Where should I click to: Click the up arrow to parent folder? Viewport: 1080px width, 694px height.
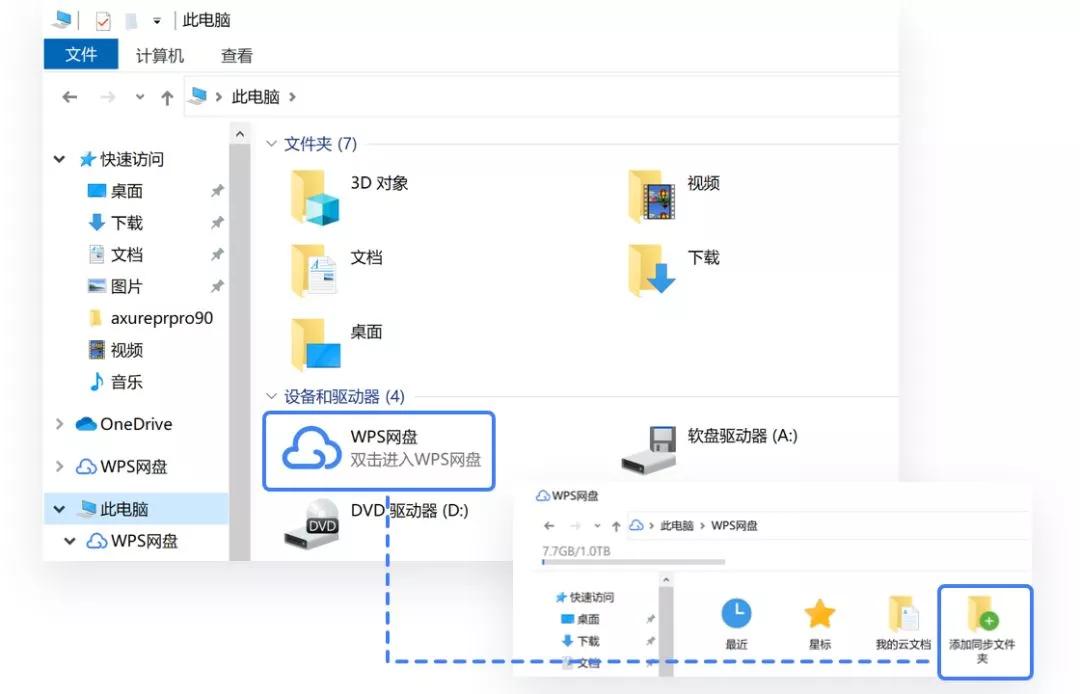click(x=166, y=96)
